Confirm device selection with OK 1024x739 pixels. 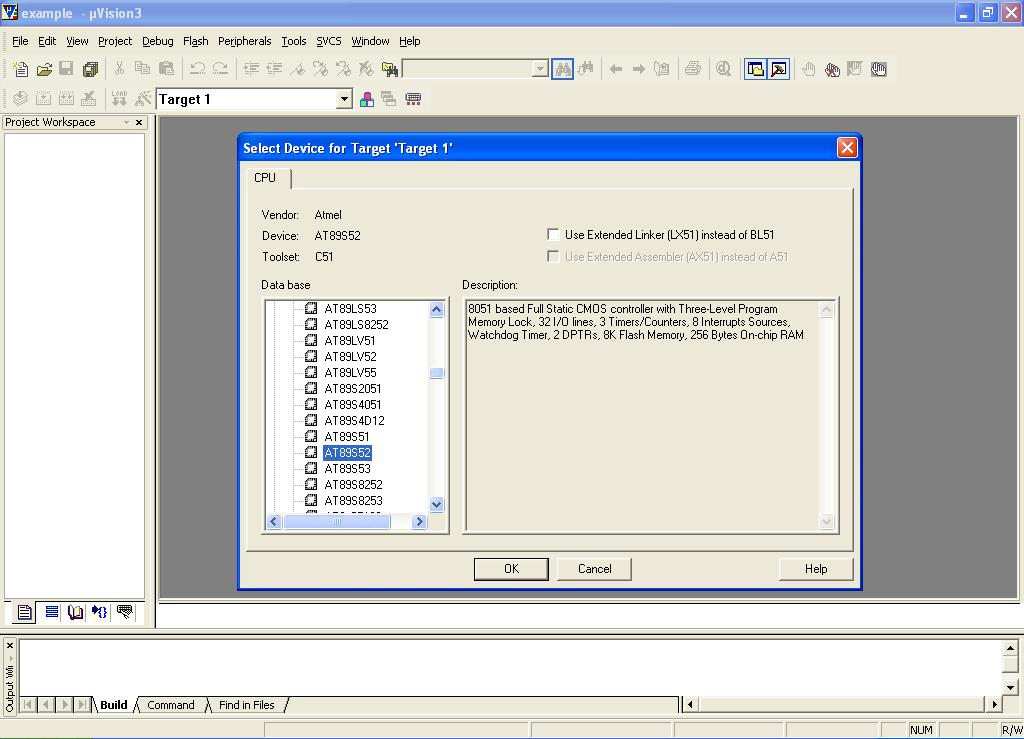click(x=511, y=569)
